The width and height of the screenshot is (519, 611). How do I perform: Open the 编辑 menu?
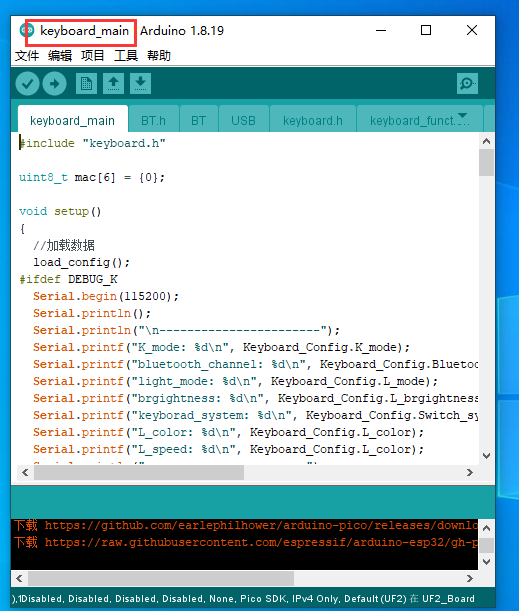(60, 55)
